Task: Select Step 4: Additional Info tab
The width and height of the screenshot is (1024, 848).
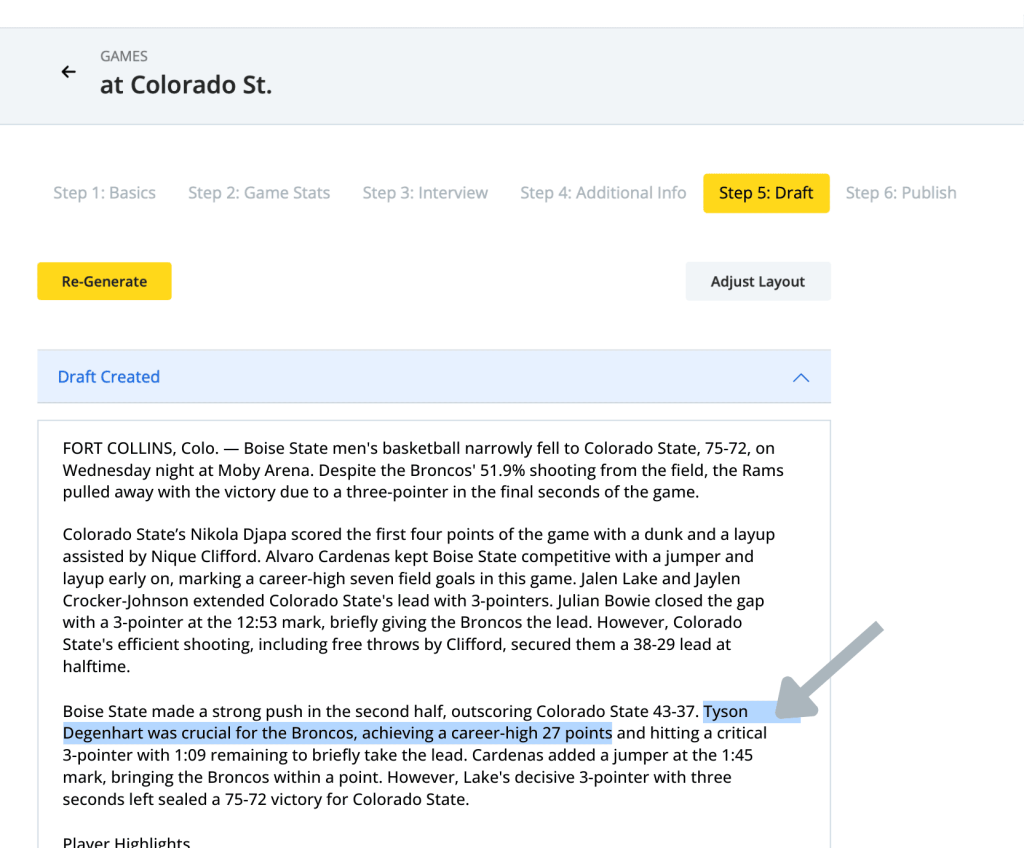Action: click(x=603, y=193)
